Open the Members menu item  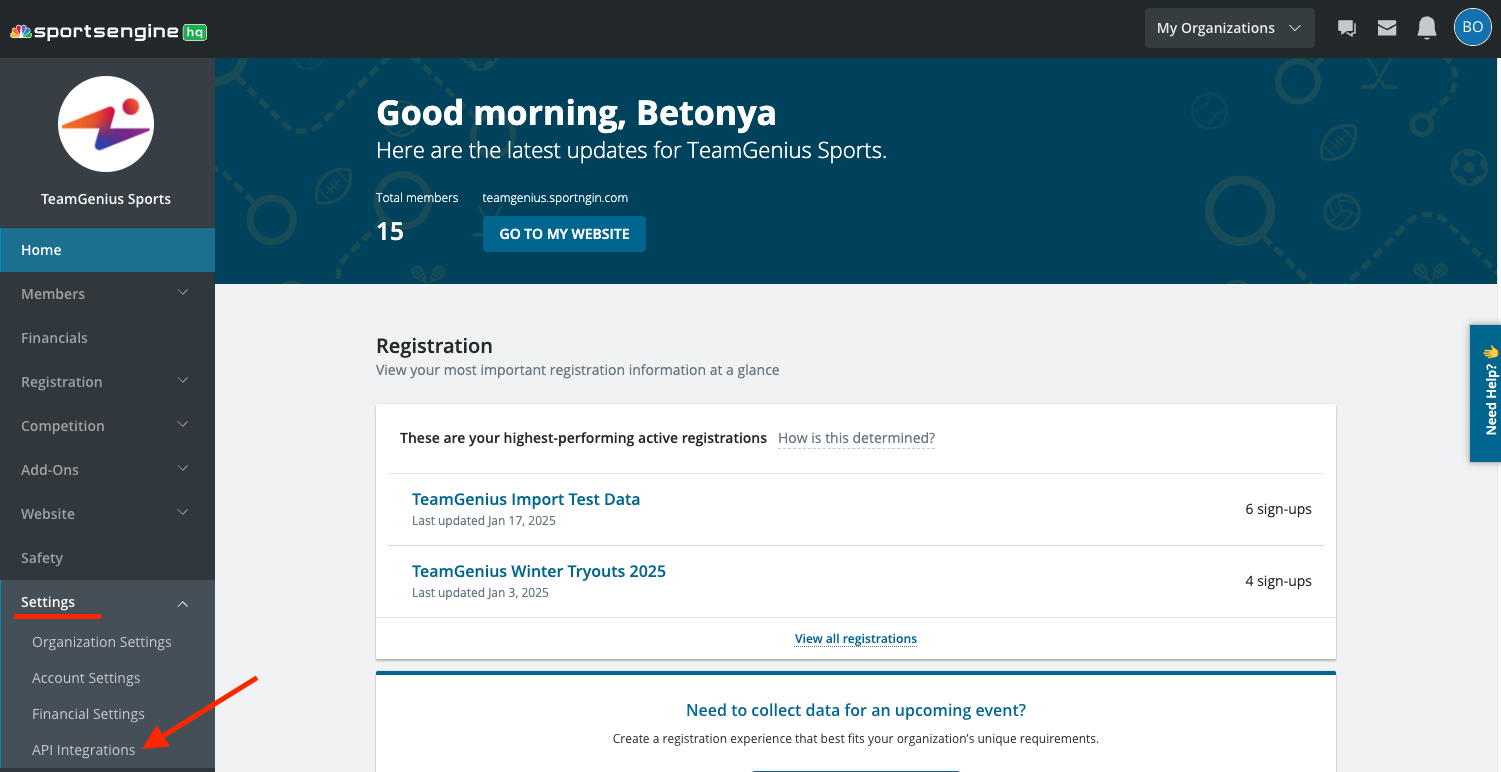(107, 294)
